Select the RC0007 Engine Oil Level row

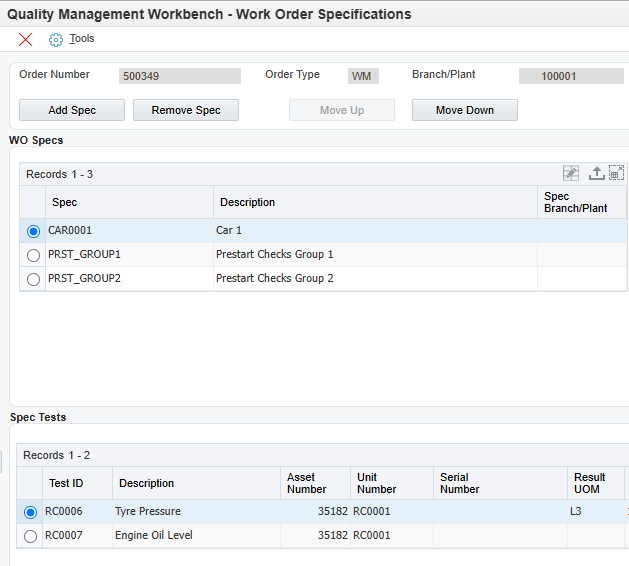point(31,536)
